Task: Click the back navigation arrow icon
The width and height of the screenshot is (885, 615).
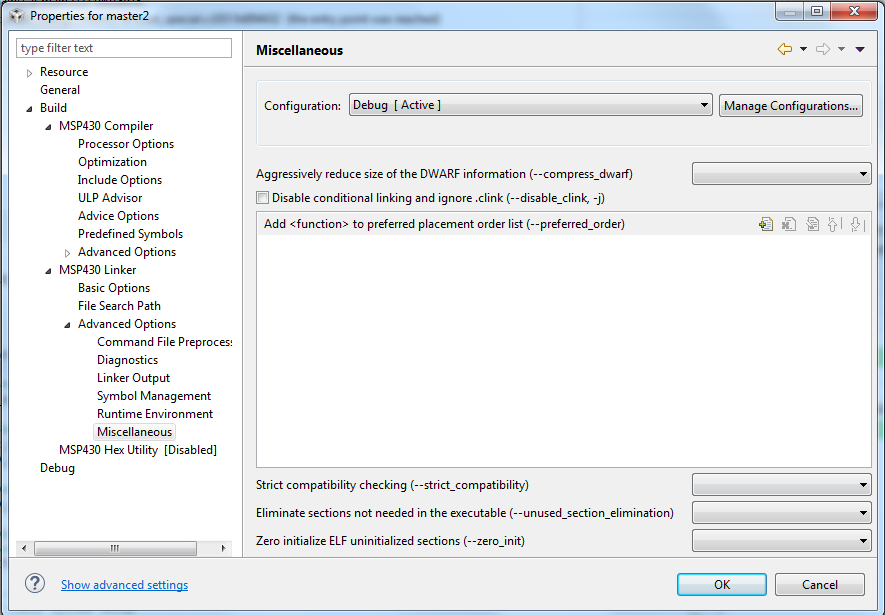Action: (x=785, y=49)
